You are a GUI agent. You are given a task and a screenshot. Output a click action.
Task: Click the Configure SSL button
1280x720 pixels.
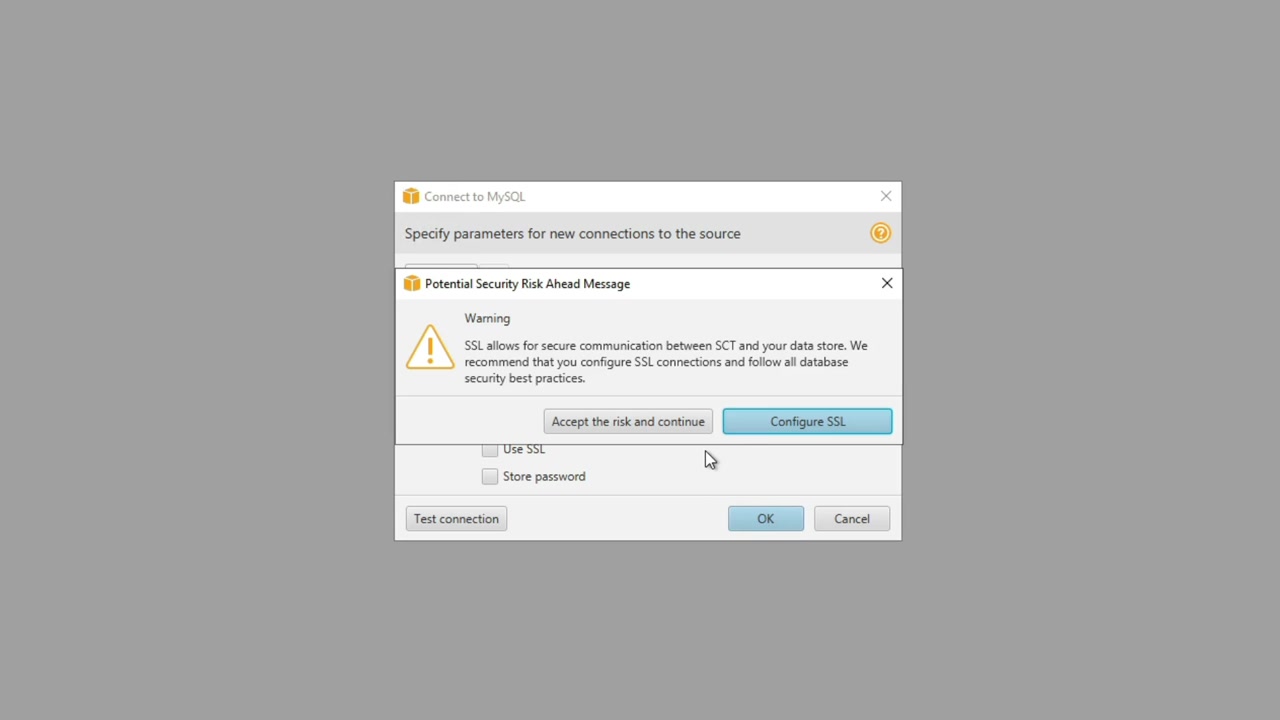coord(807,422)
